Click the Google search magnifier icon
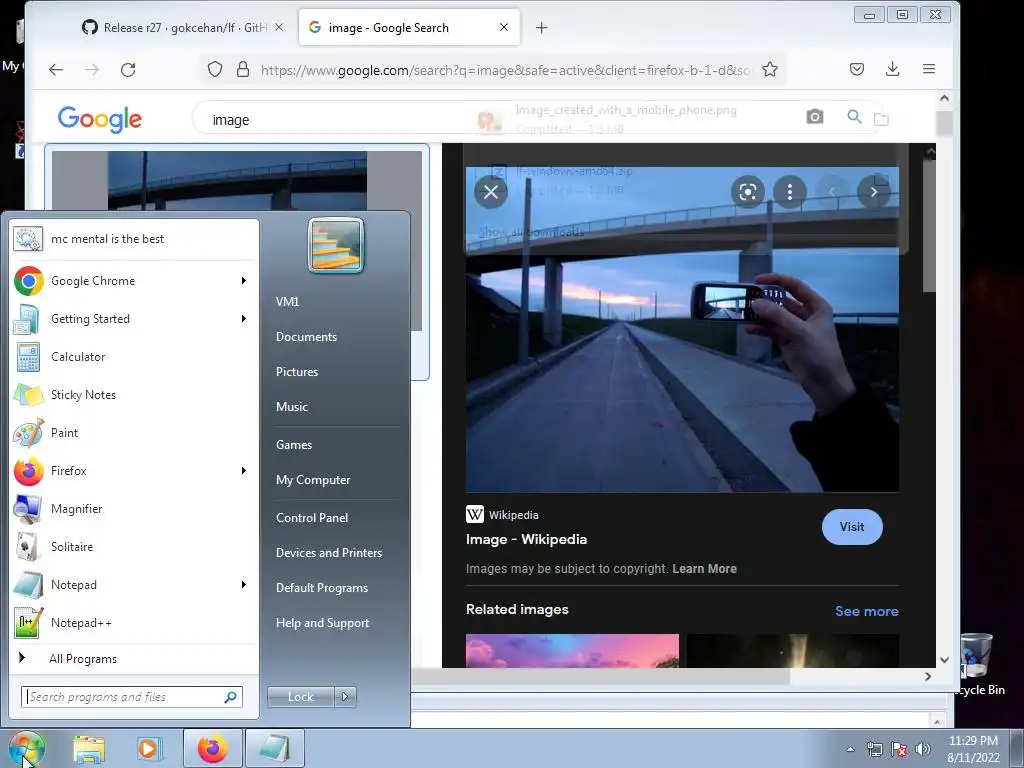 click(854, 117)
